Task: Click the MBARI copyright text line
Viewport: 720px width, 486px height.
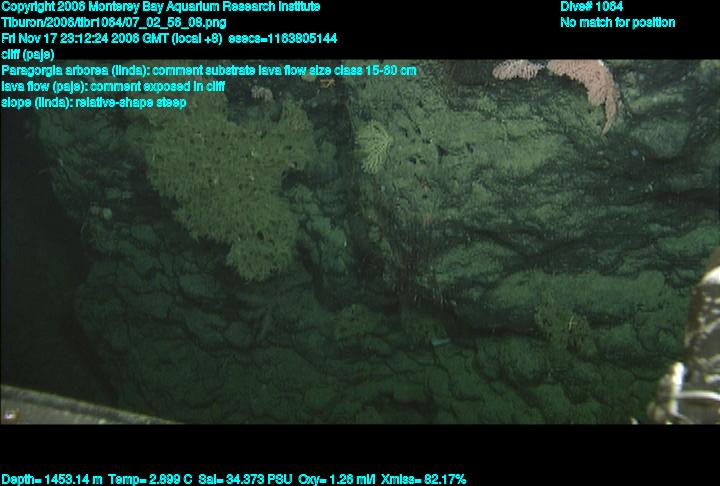Action: point(160,7)
